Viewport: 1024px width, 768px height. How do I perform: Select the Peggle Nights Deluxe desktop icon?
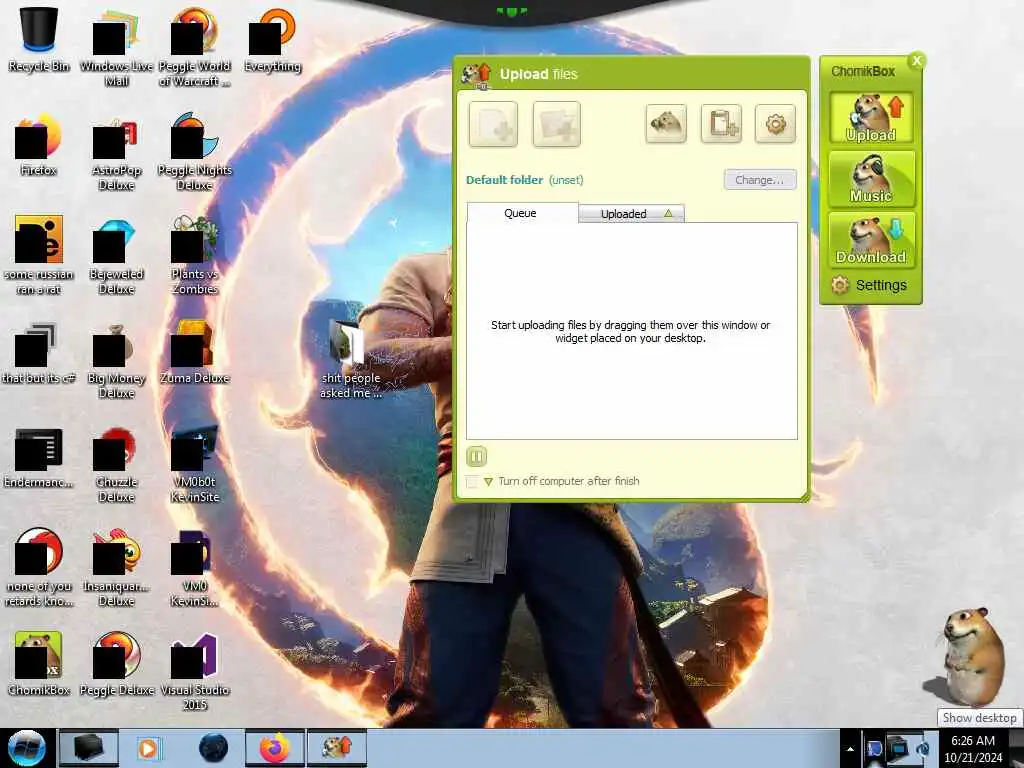[195, 152]
